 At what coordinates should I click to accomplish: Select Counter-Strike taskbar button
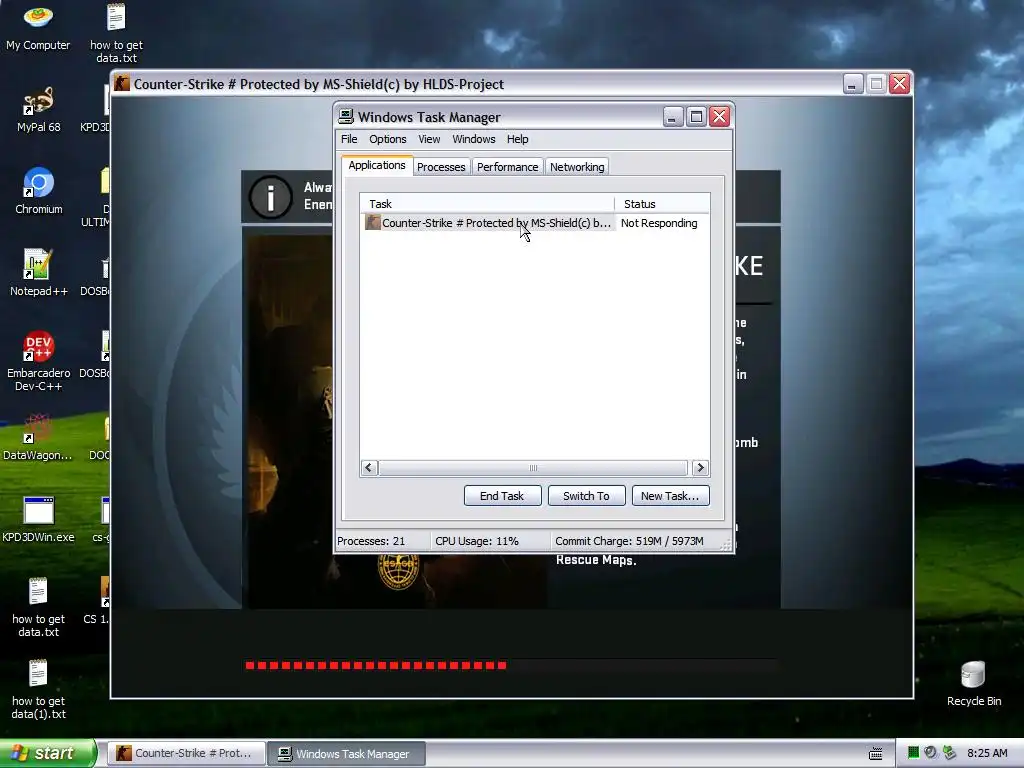[186, 753]
